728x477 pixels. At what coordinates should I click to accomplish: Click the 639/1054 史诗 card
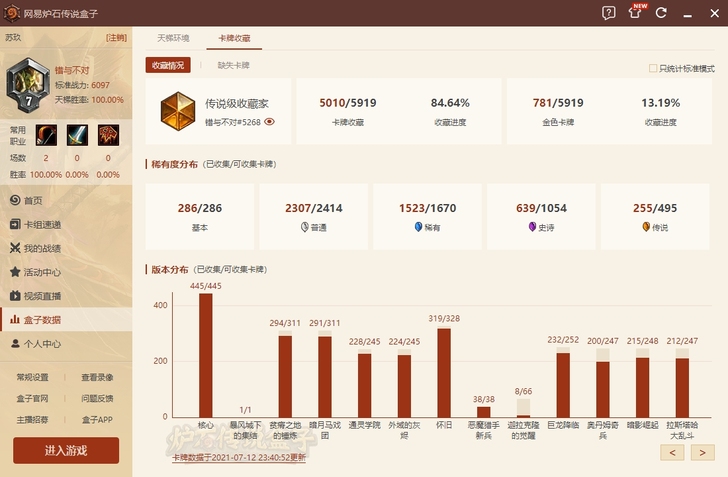point(541,216)
